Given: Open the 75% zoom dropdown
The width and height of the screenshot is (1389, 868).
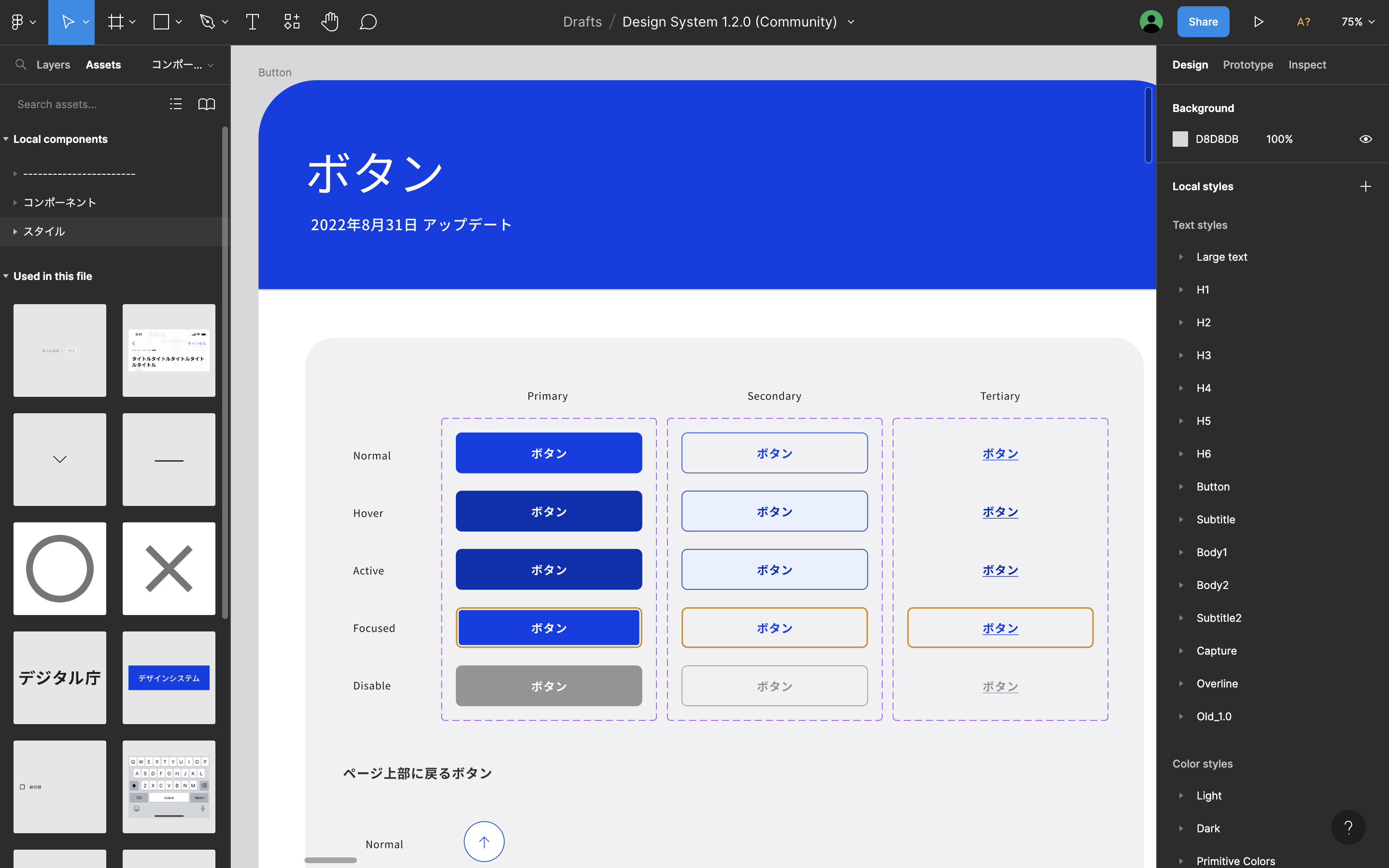Looking at the screenshot, I should (1358, 22).
